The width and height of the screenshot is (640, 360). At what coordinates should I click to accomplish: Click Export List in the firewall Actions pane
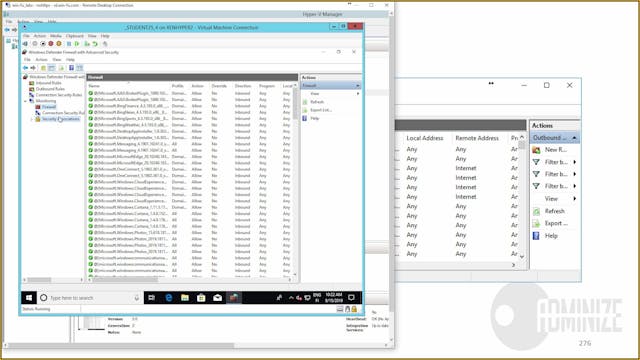click(321, 110)
